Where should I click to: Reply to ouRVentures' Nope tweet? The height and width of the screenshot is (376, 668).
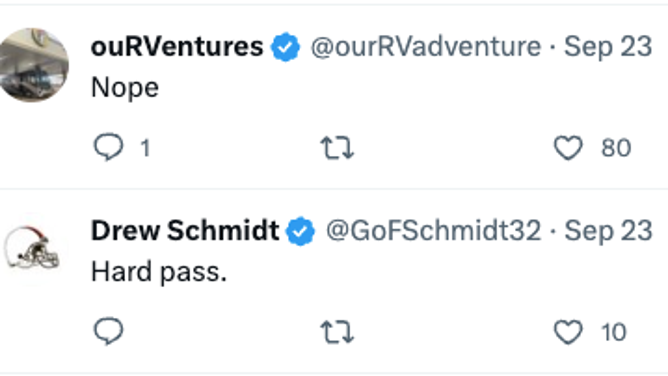coord(109,147)
